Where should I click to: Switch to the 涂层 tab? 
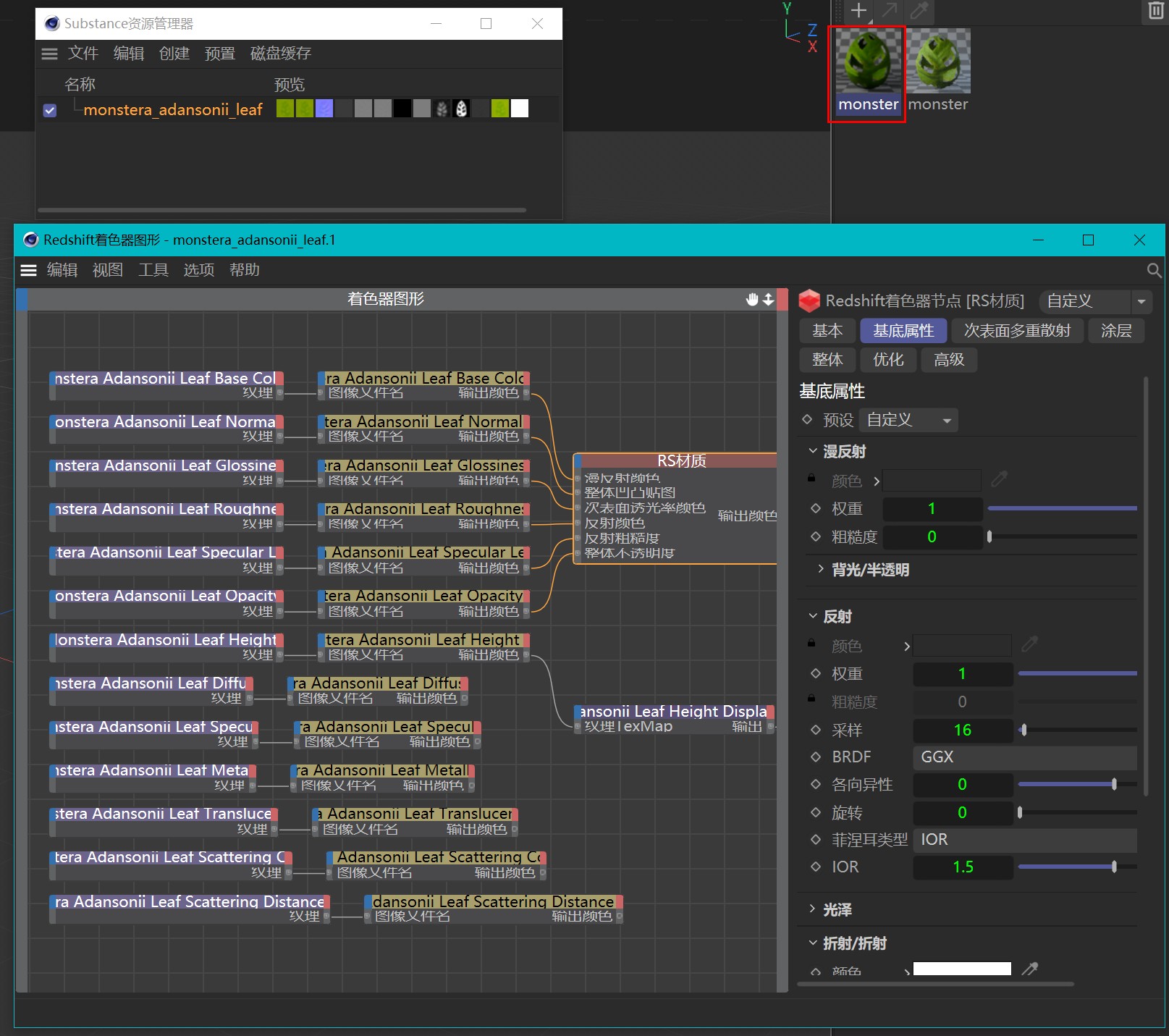(1116, 331)
